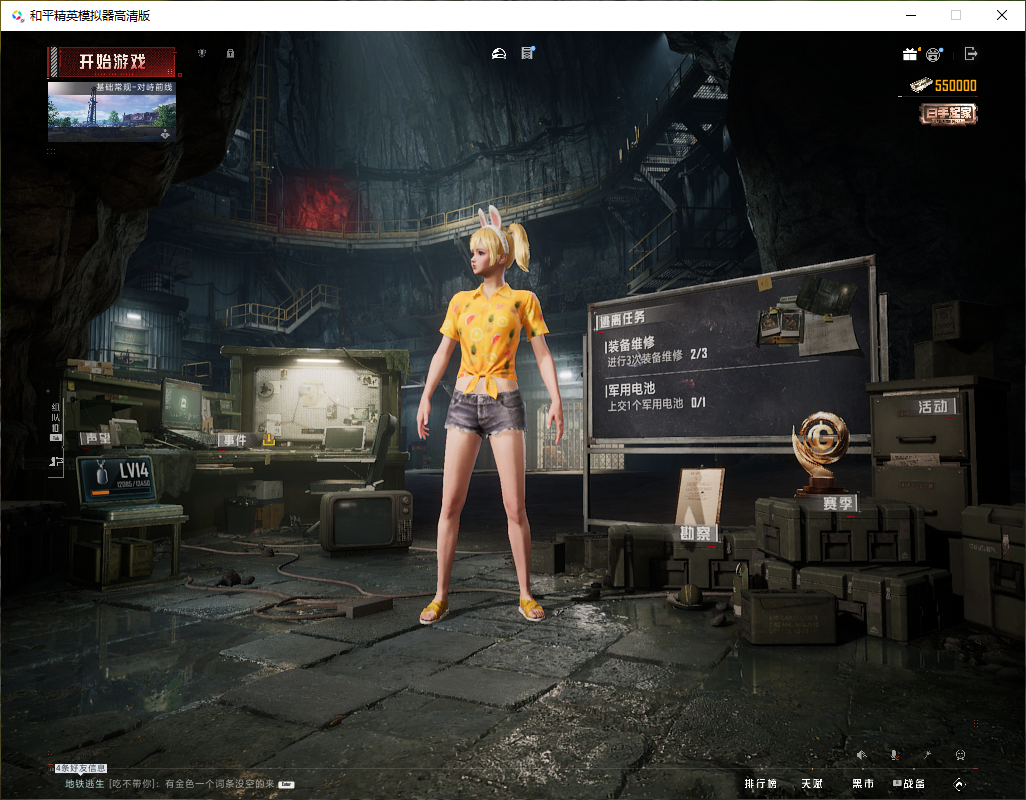Click the emulator logo in the title bar
1026x800 pixels.
pos(18,16)
